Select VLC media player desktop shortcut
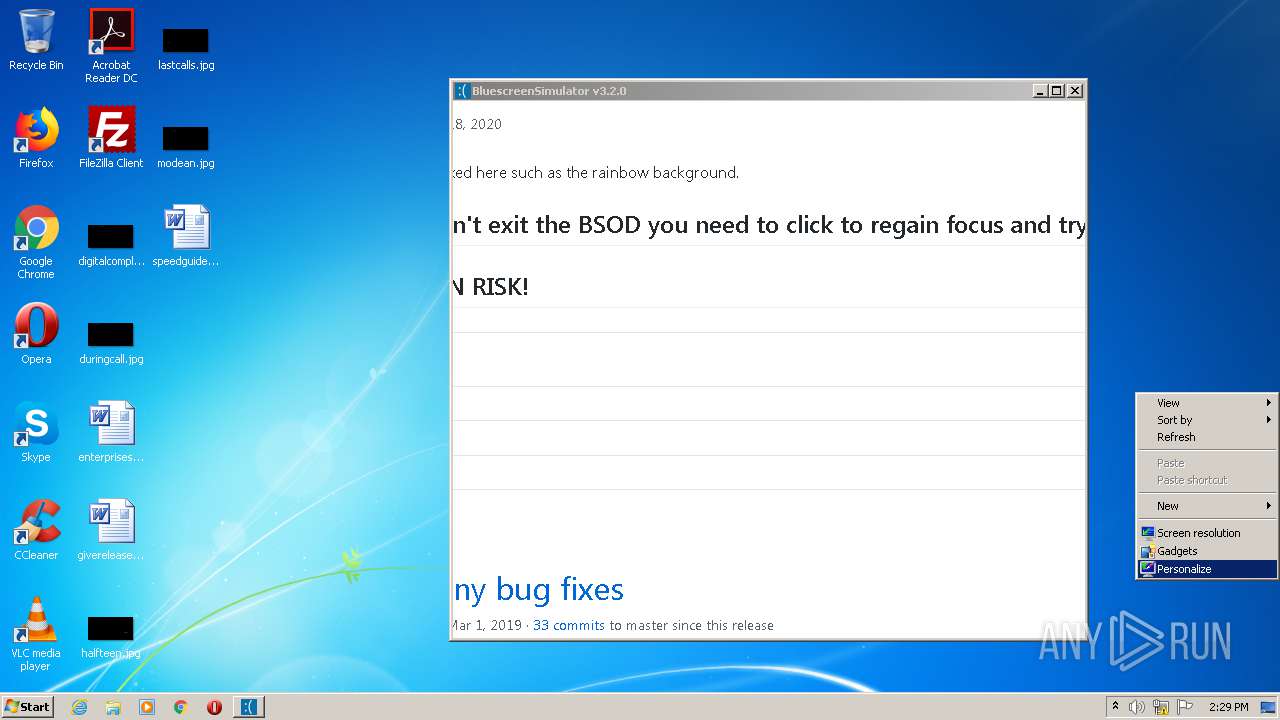Screen dimensions: 1280x720 click(x=36, y=634)
